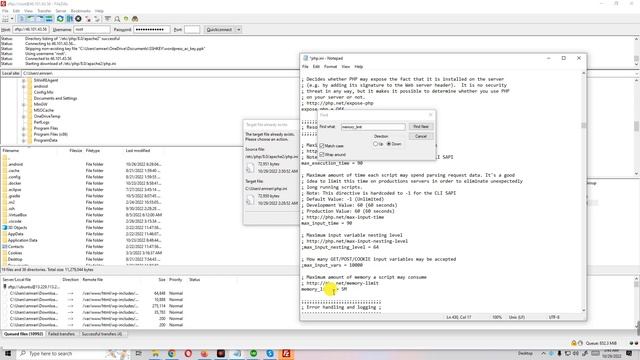Toggle synchronized browsing icon
This screenshot has height=360, width=640.
(126, 19)
